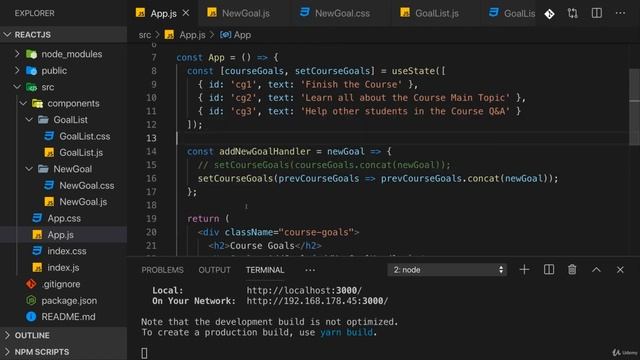Kill terminal using trash icon
This screenshot has height=360, width=640.
tap(572, 269)
